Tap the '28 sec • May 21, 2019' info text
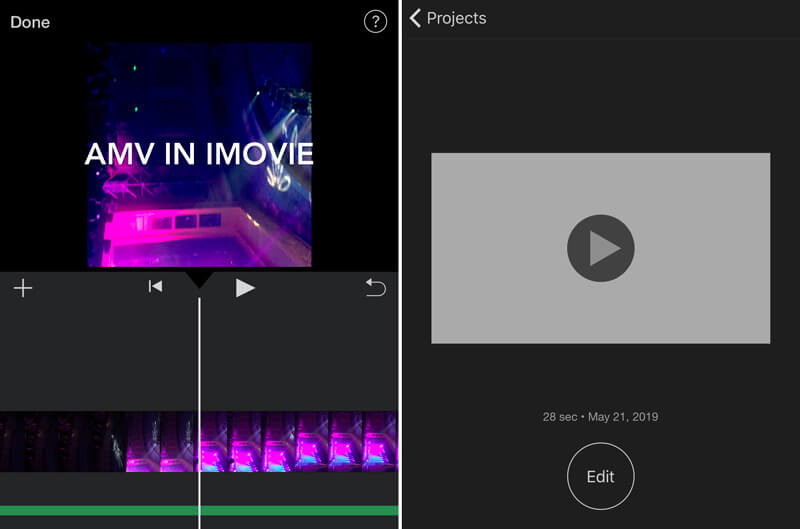This screenshot has width=800, height=529. click(600, 416)
